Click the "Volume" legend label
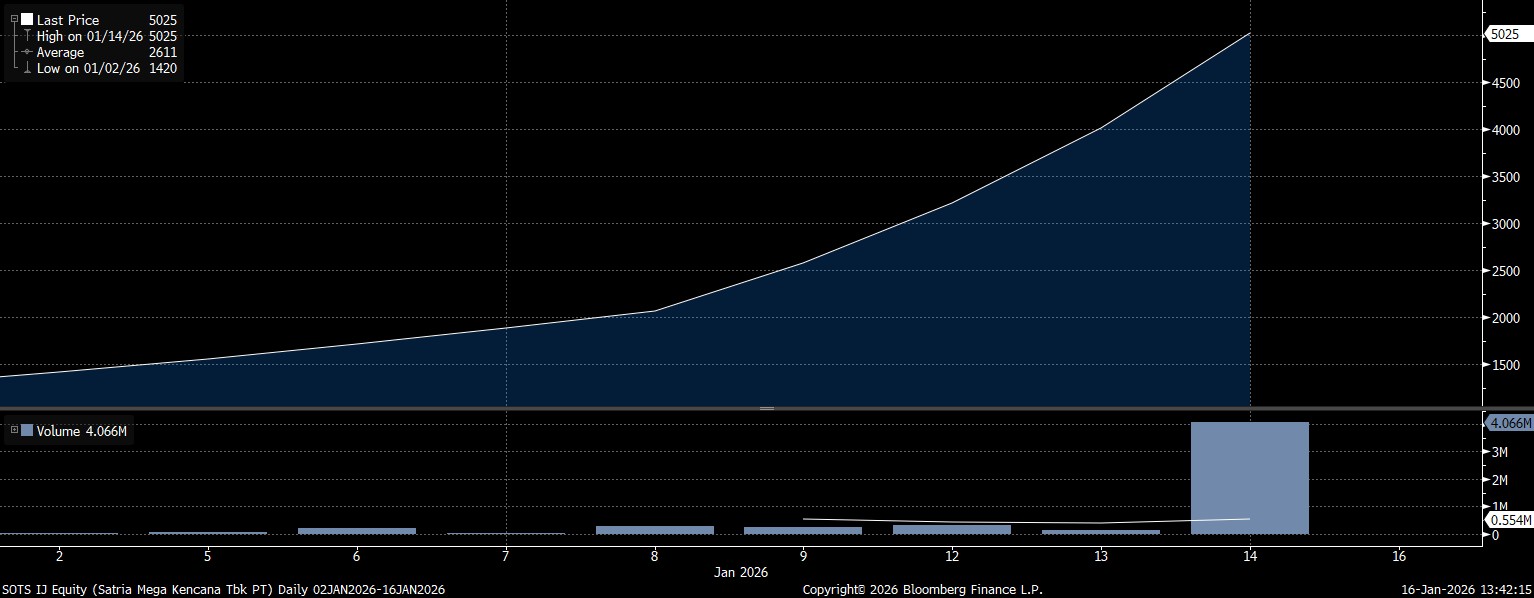The image size is (1534, 598). 57,431
